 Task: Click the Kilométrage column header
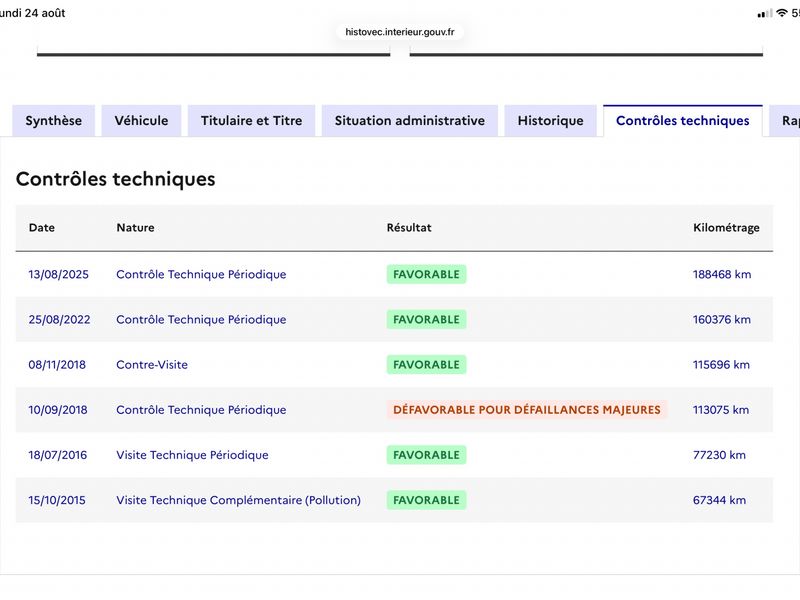pos(726,228)
